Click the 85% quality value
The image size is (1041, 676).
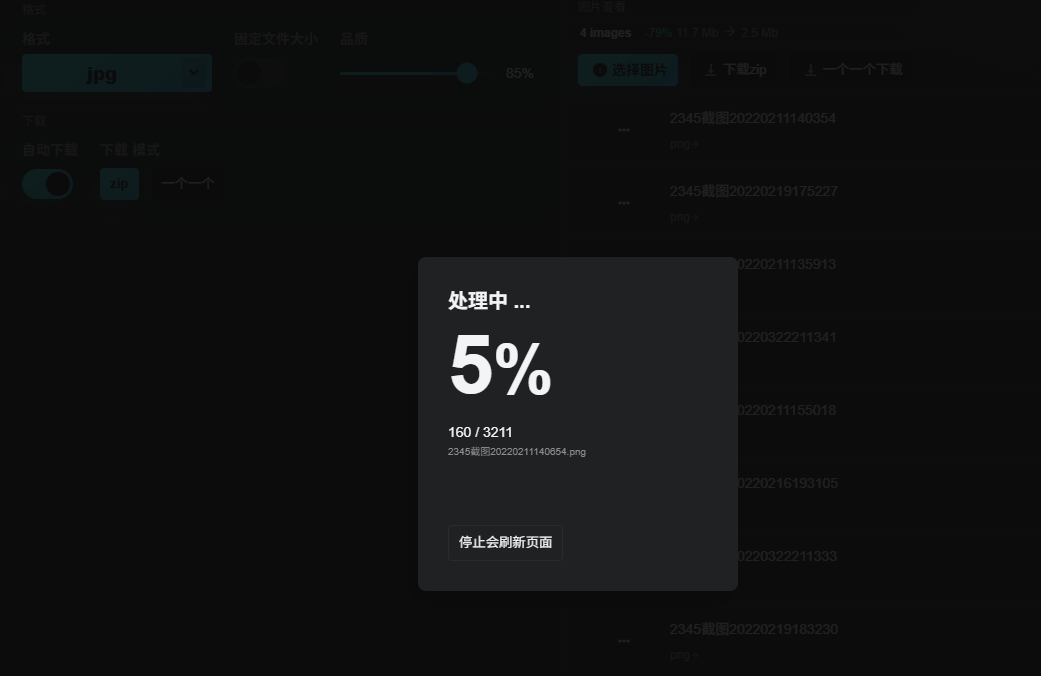point(519,73)
